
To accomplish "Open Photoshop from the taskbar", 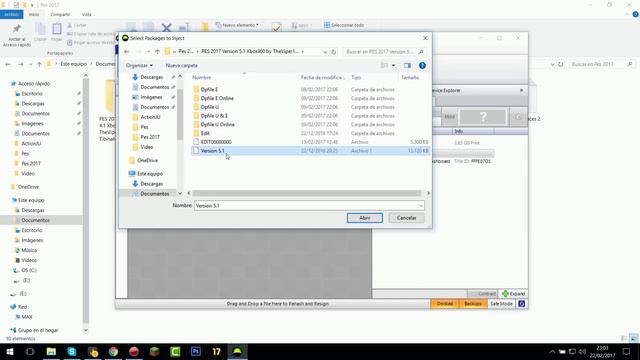I will click(x=196, y=351).
